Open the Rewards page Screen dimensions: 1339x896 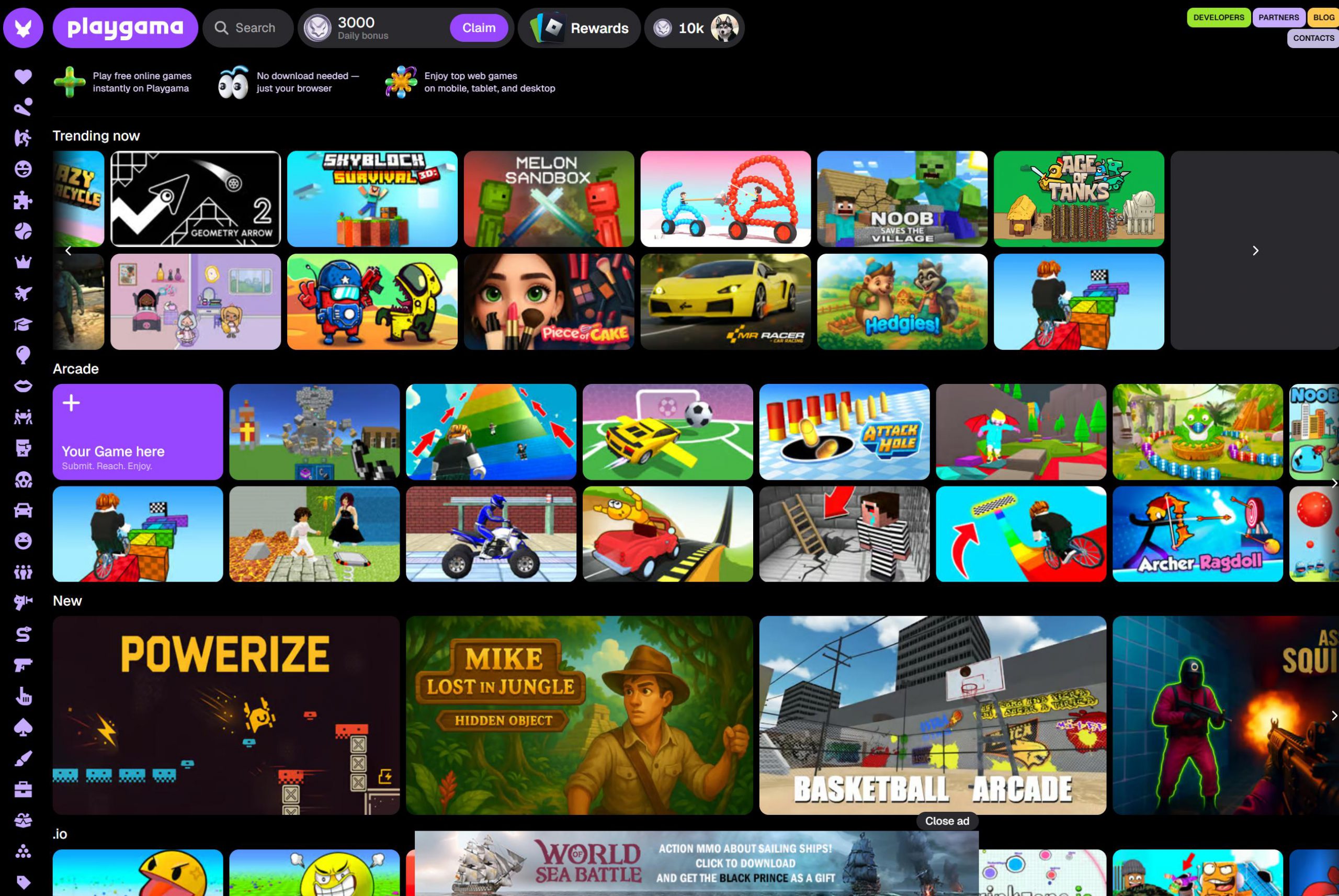[x=579, y=27]
